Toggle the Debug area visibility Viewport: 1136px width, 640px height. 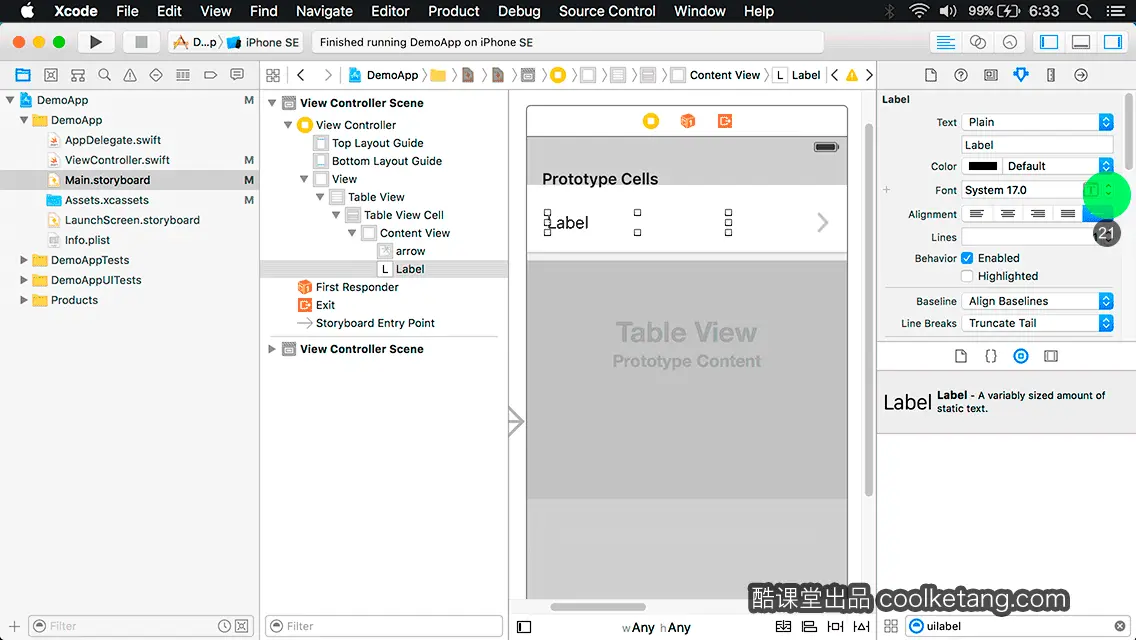point(1080,42)
